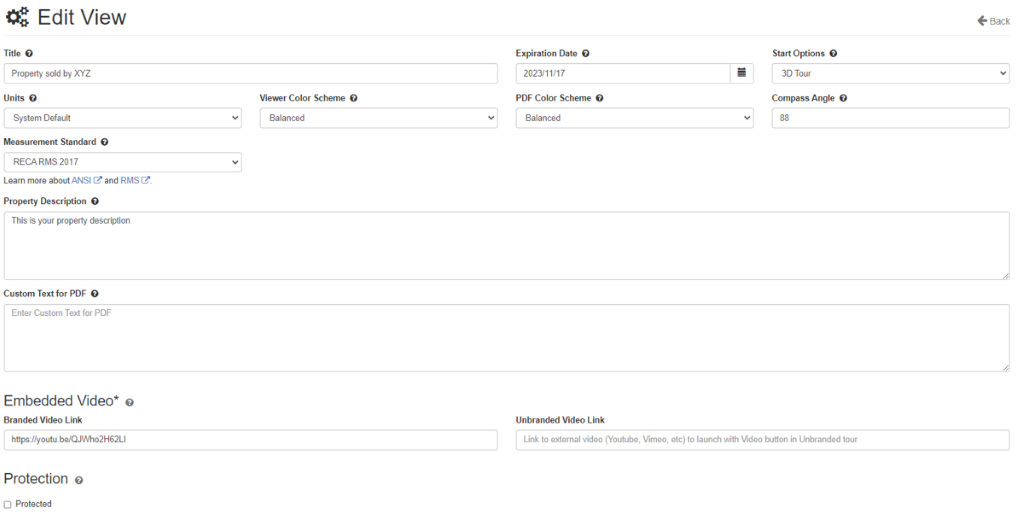Click help icon beside Start Options label
This screenshot has height=515, width=1024.
[833, 53]
